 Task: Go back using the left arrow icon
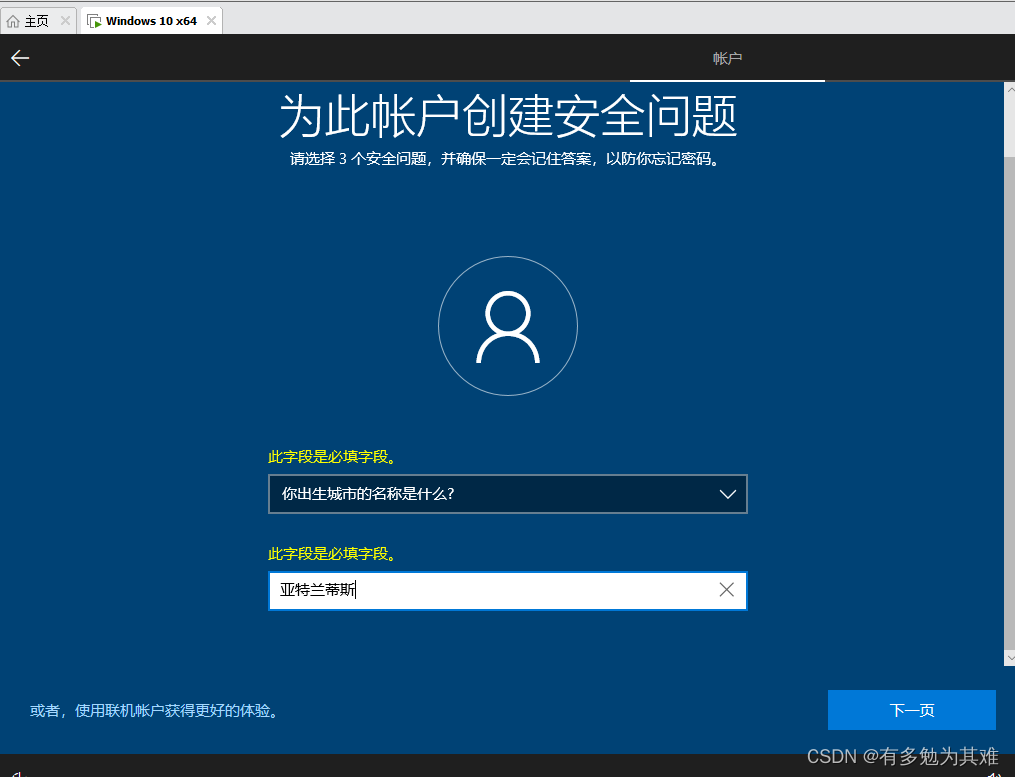(x=20, y=58)
